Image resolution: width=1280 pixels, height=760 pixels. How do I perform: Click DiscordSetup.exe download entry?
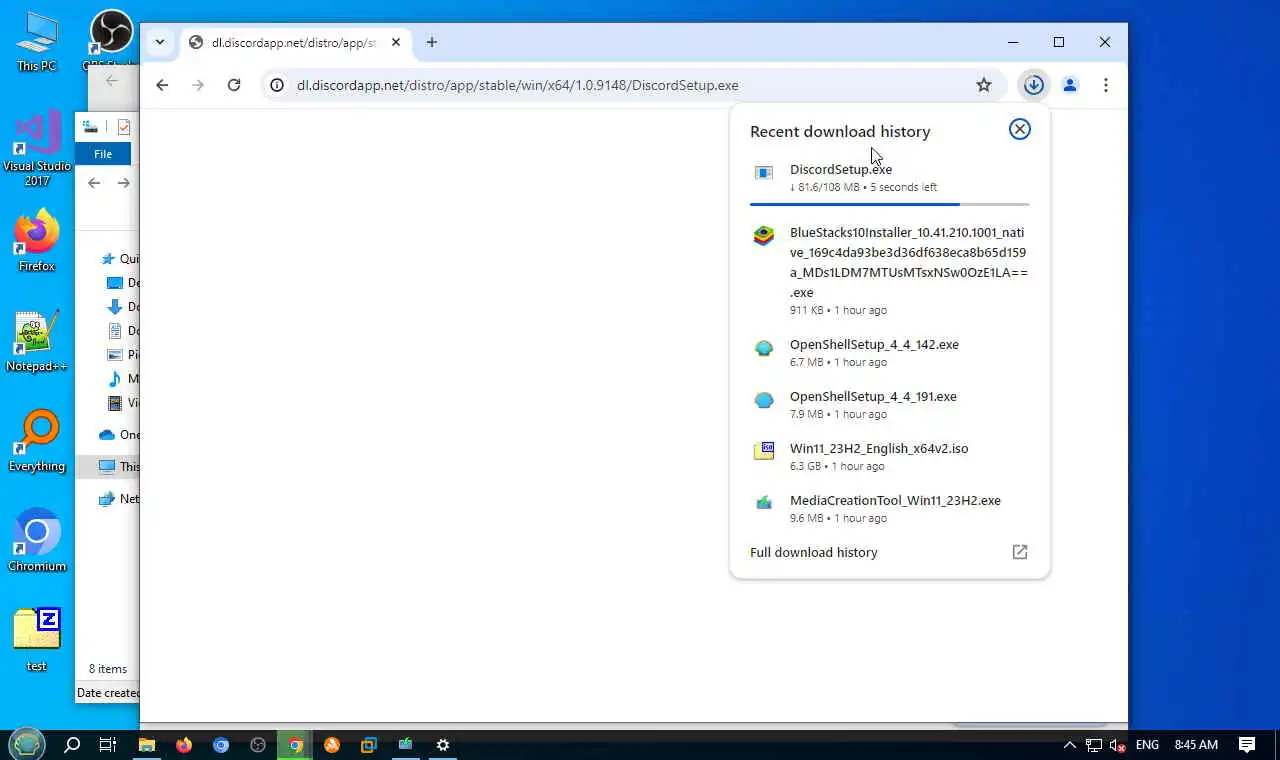coord(889,177)
